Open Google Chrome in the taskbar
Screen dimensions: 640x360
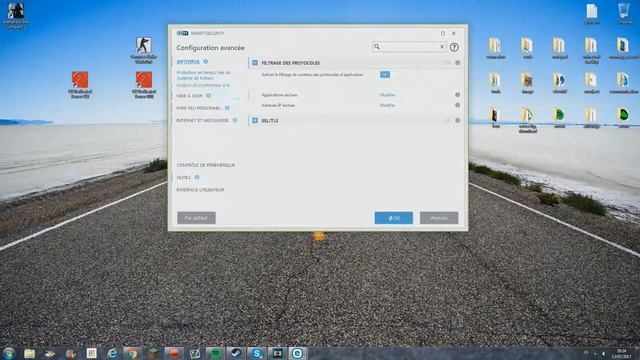pos(133,353)
